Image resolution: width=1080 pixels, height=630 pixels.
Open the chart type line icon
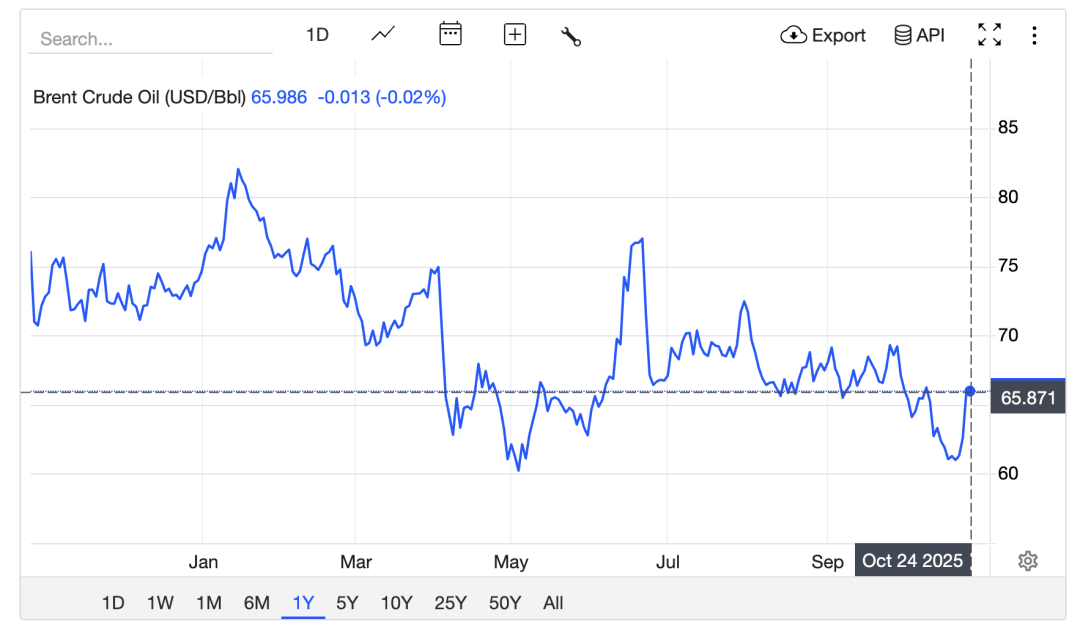click(383, 35)
